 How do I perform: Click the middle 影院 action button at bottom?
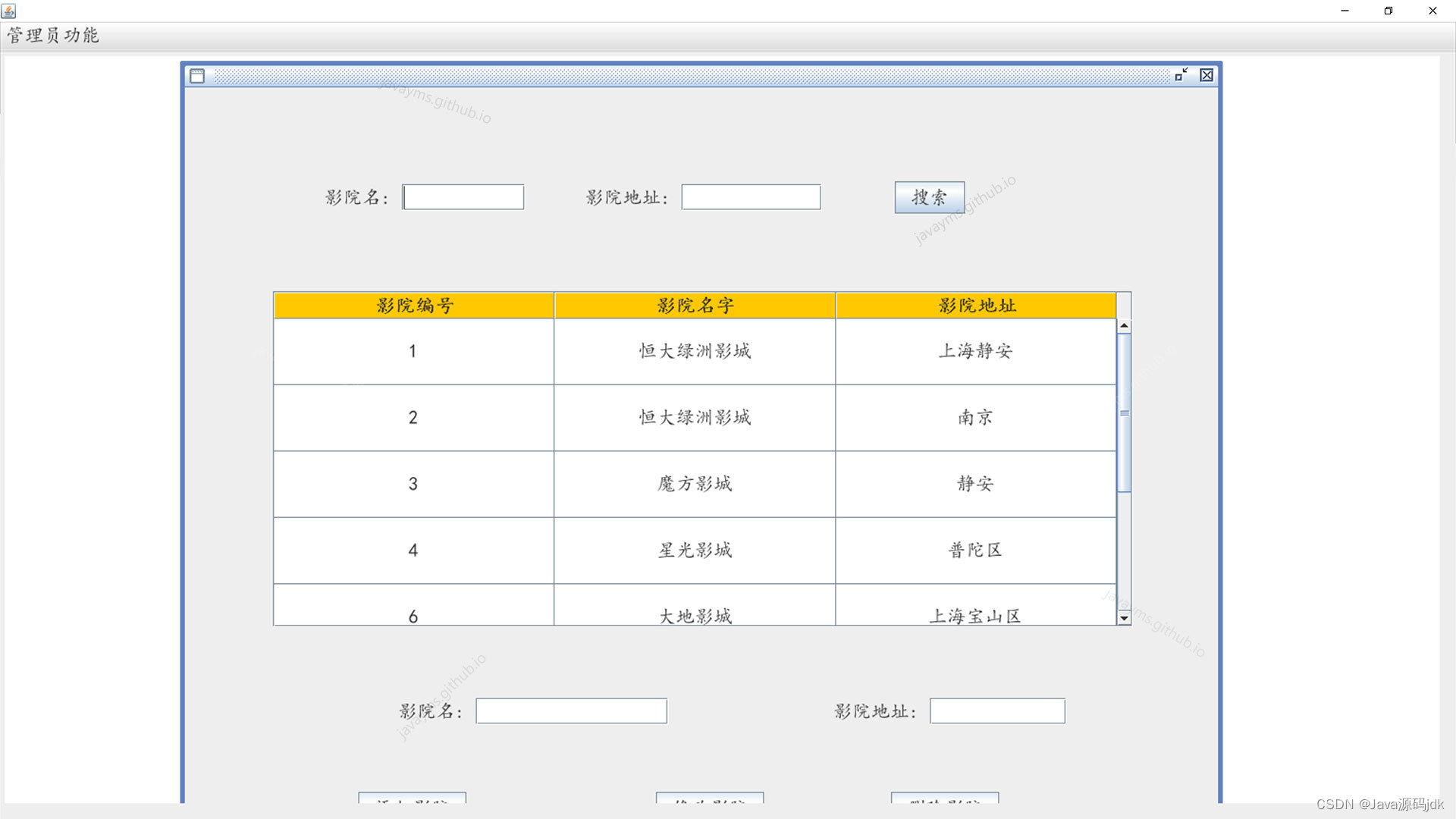point(709,802)
